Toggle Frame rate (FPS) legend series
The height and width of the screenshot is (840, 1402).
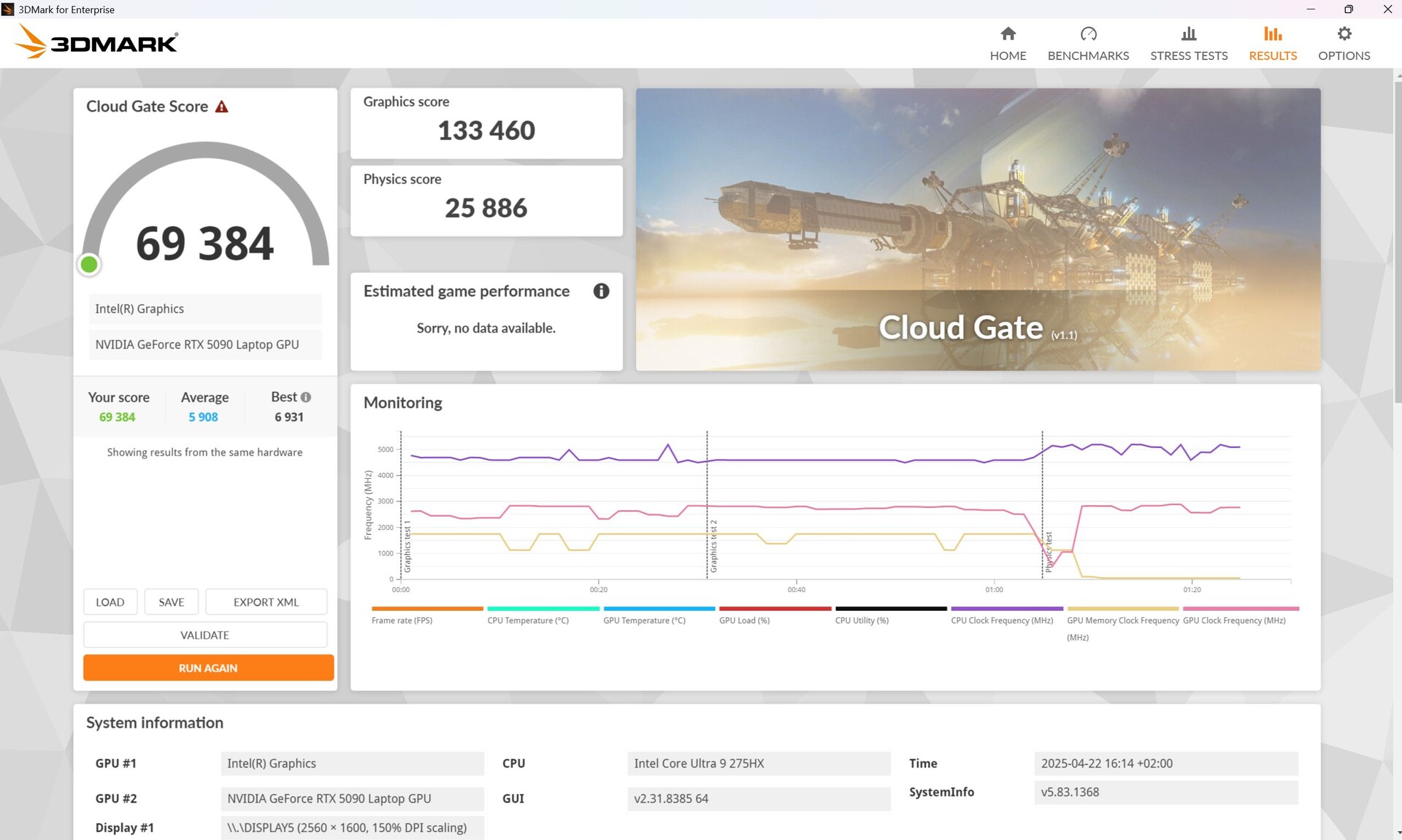tap(402, 620)
